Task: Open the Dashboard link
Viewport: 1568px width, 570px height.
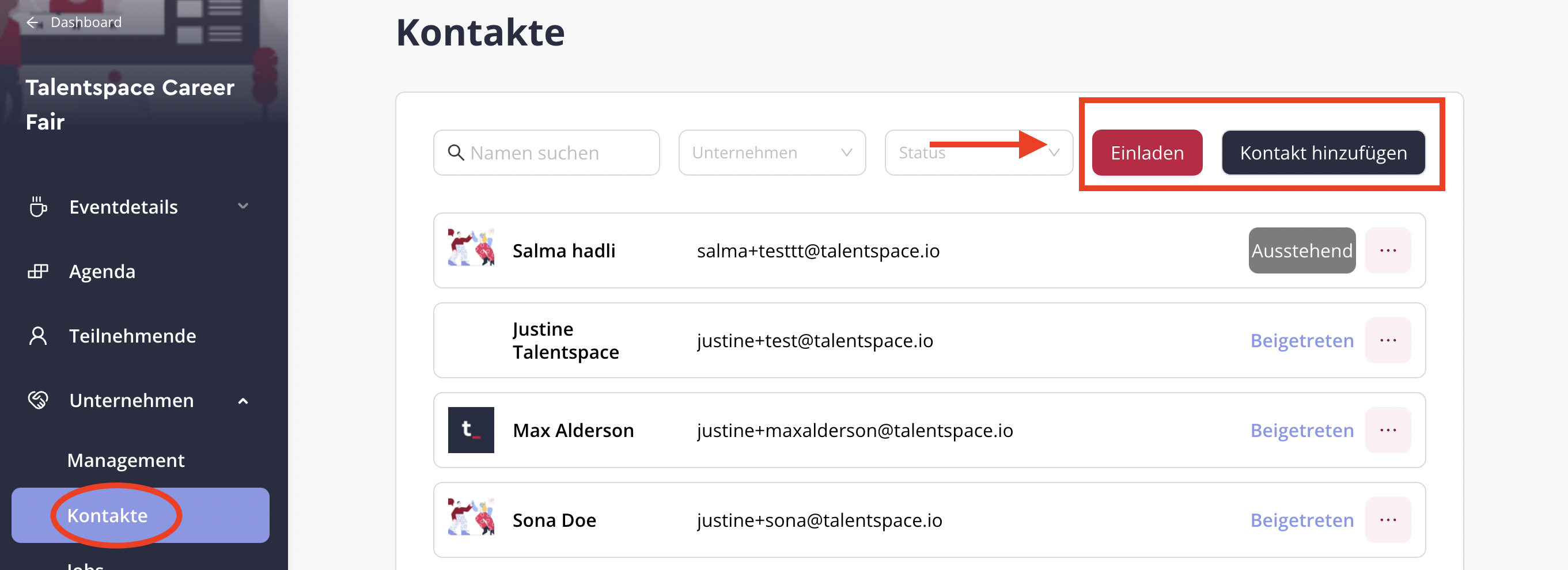Action: 86,22
